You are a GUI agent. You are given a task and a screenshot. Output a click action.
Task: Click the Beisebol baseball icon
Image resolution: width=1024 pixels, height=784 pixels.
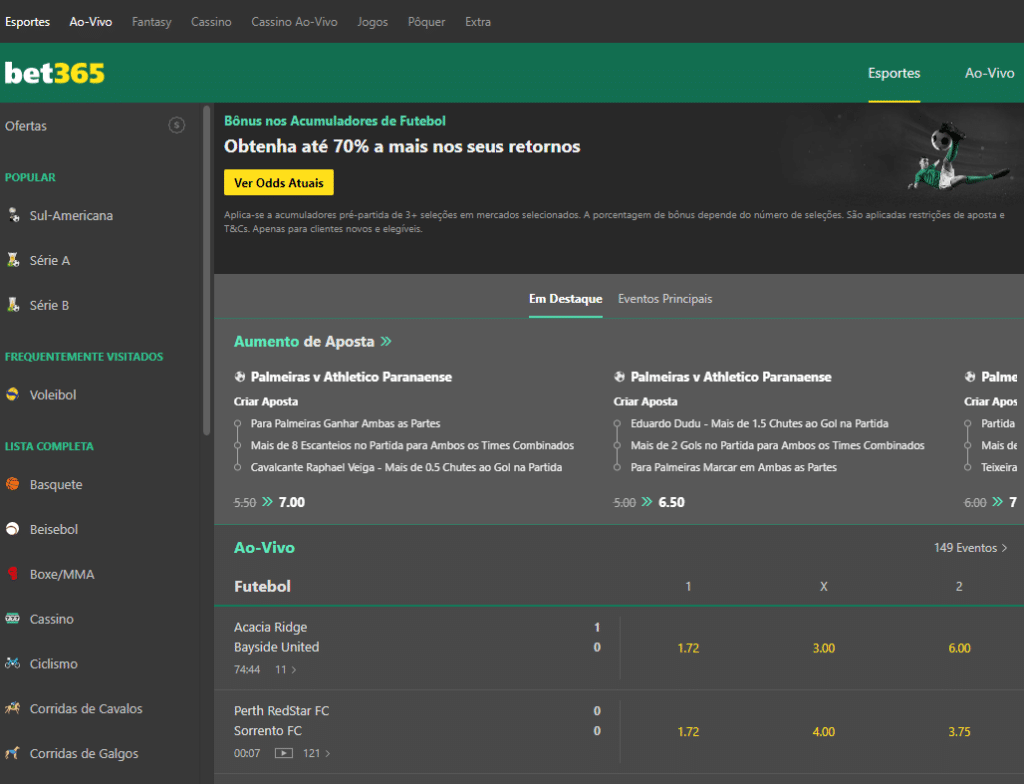12,529
